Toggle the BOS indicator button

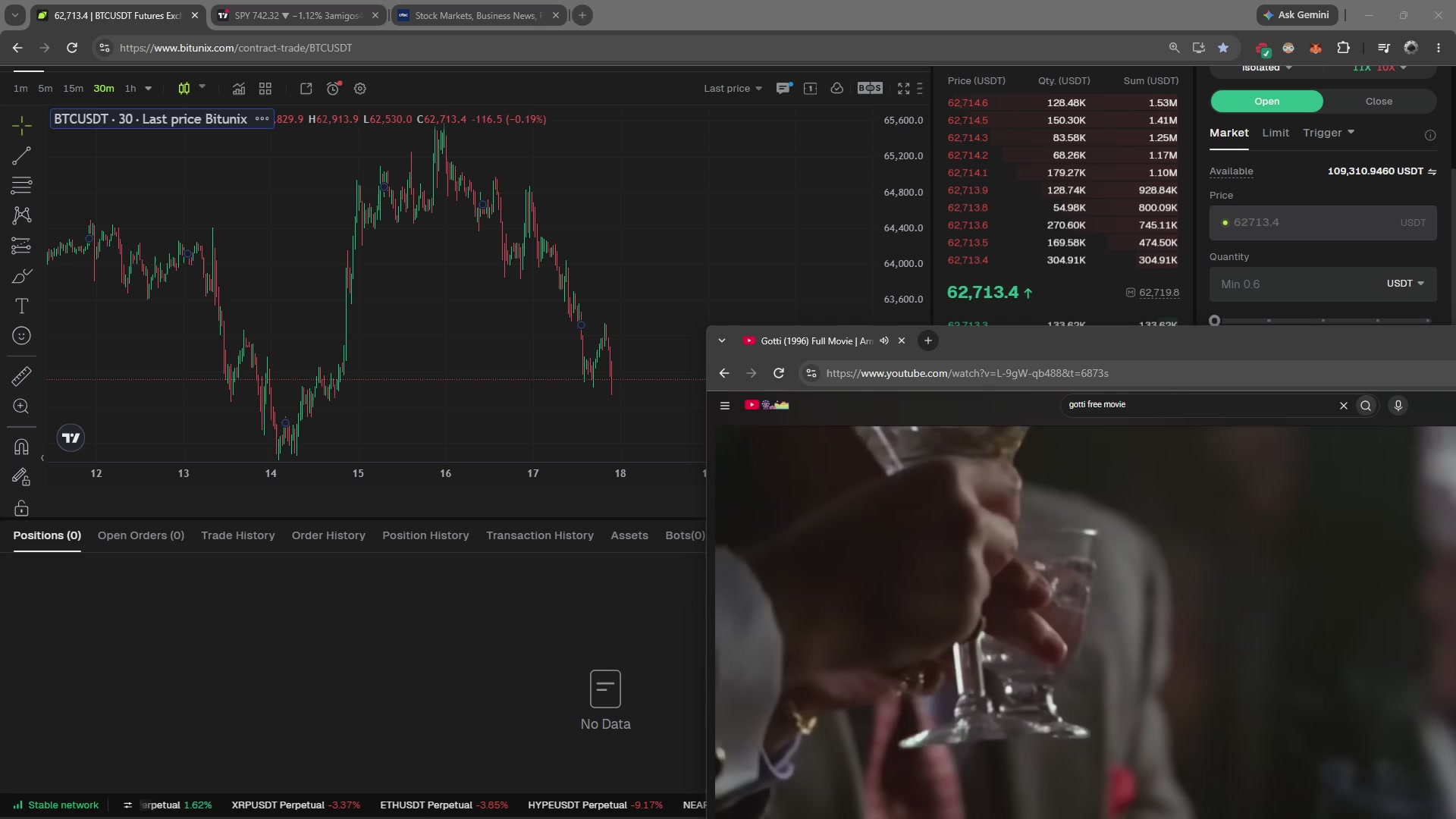pos(870,89)
